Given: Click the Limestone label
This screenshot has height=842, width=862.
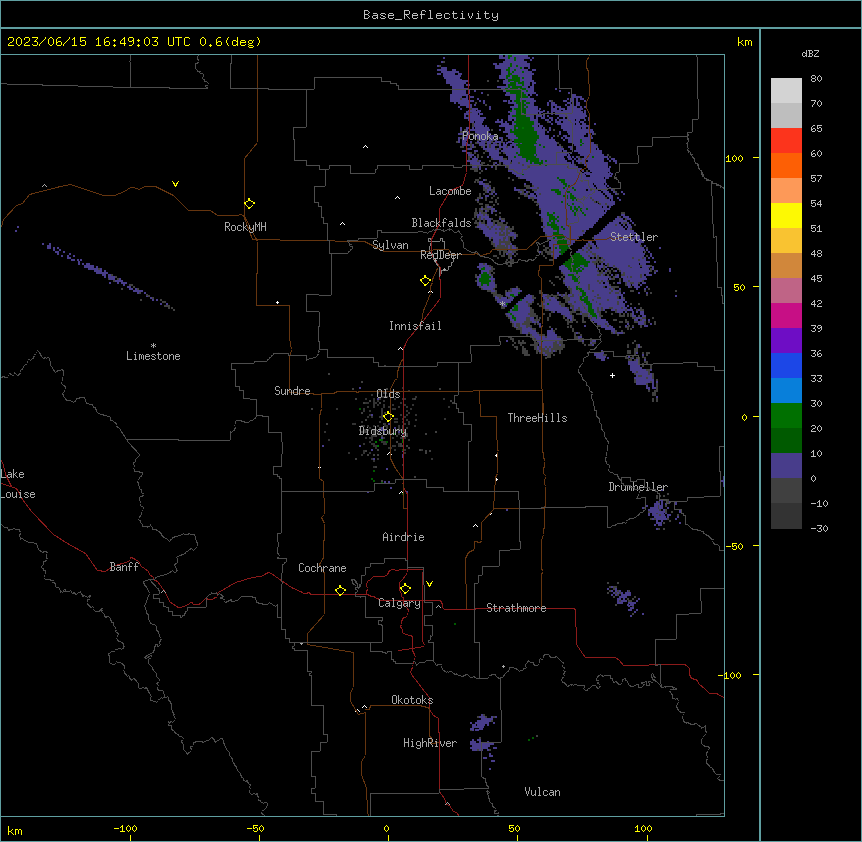Looking at the screenshot, I should click(153, 356).
